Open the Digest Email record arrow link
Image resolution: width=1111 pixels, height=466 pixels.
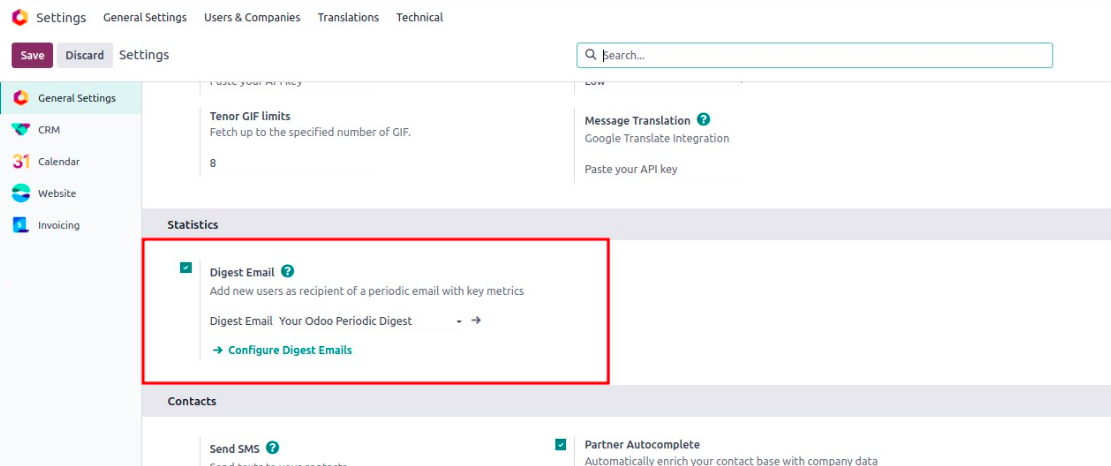[476, 321]
